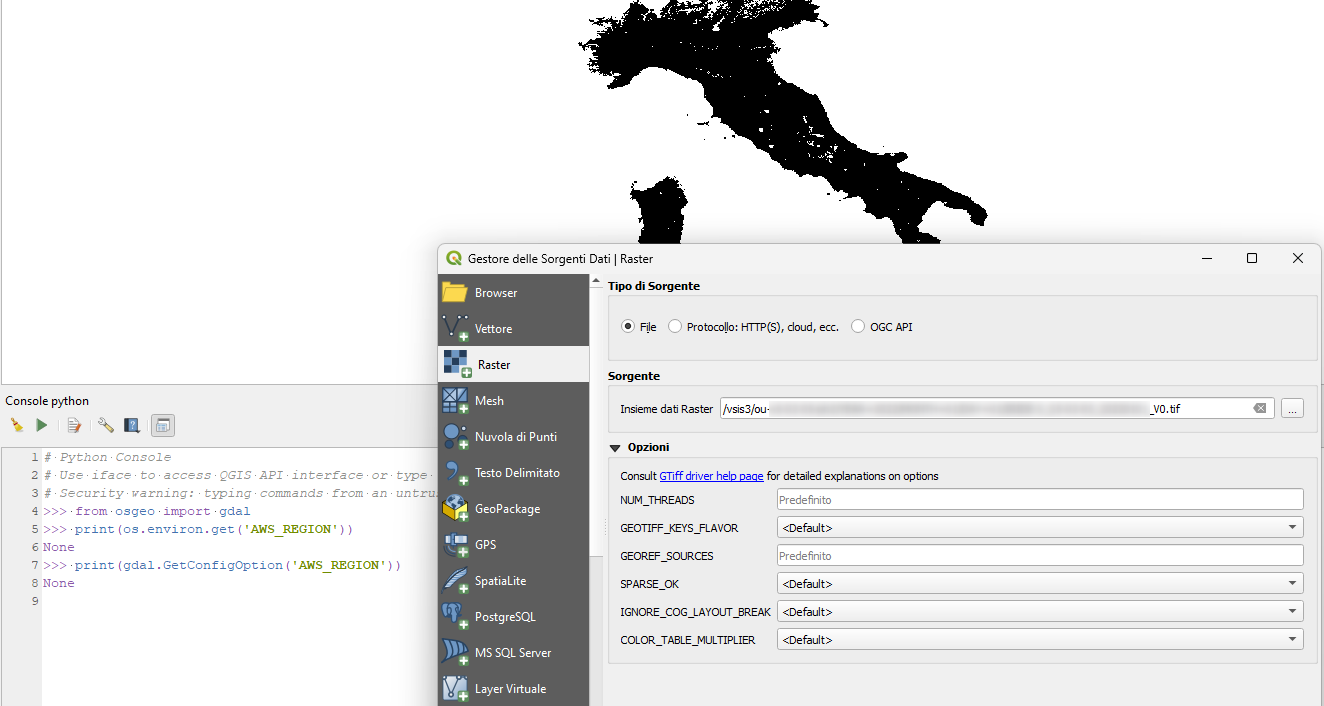Screen dimensions: 1324x706
Task: Open Python console help book icon
Action: coord(132,426)
